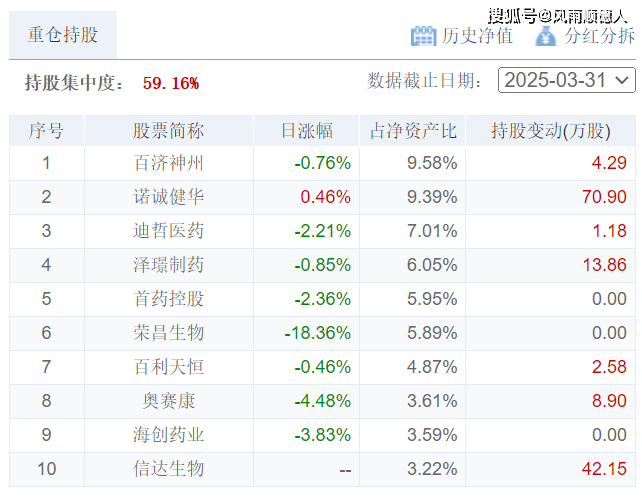
Task: Click holding change value 4.29
Action: (x=609, y=163)
